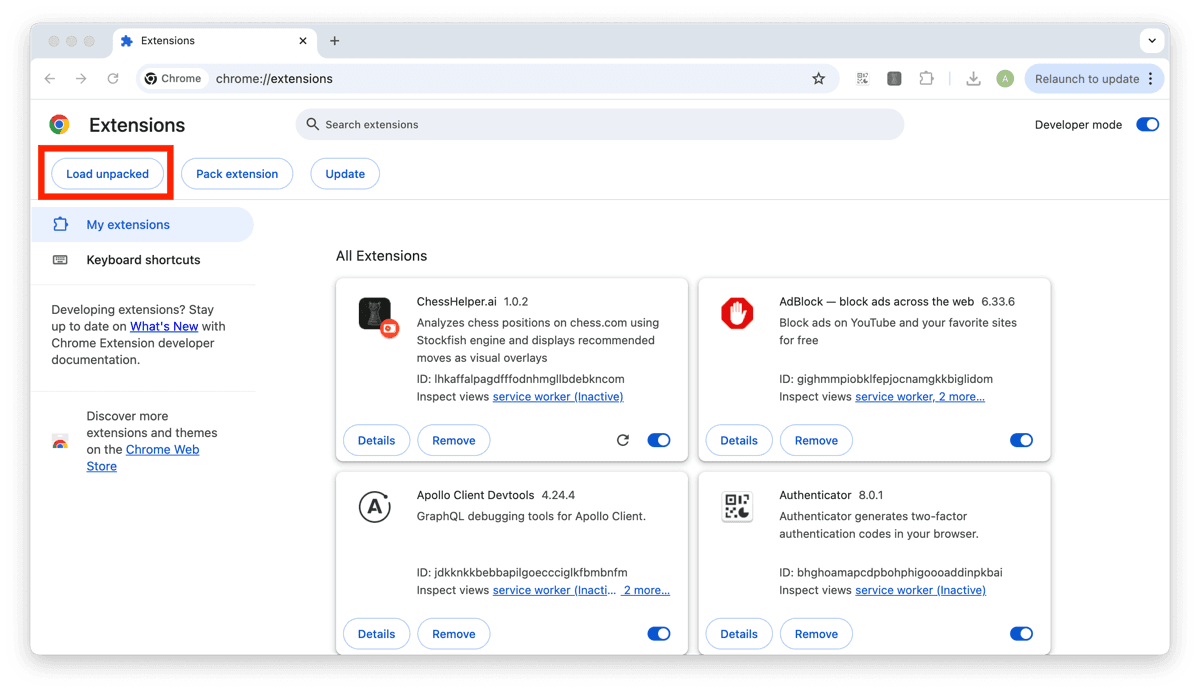
Task: Select Keyboard shortcuts in the sidebar
Action: point(143,260)
